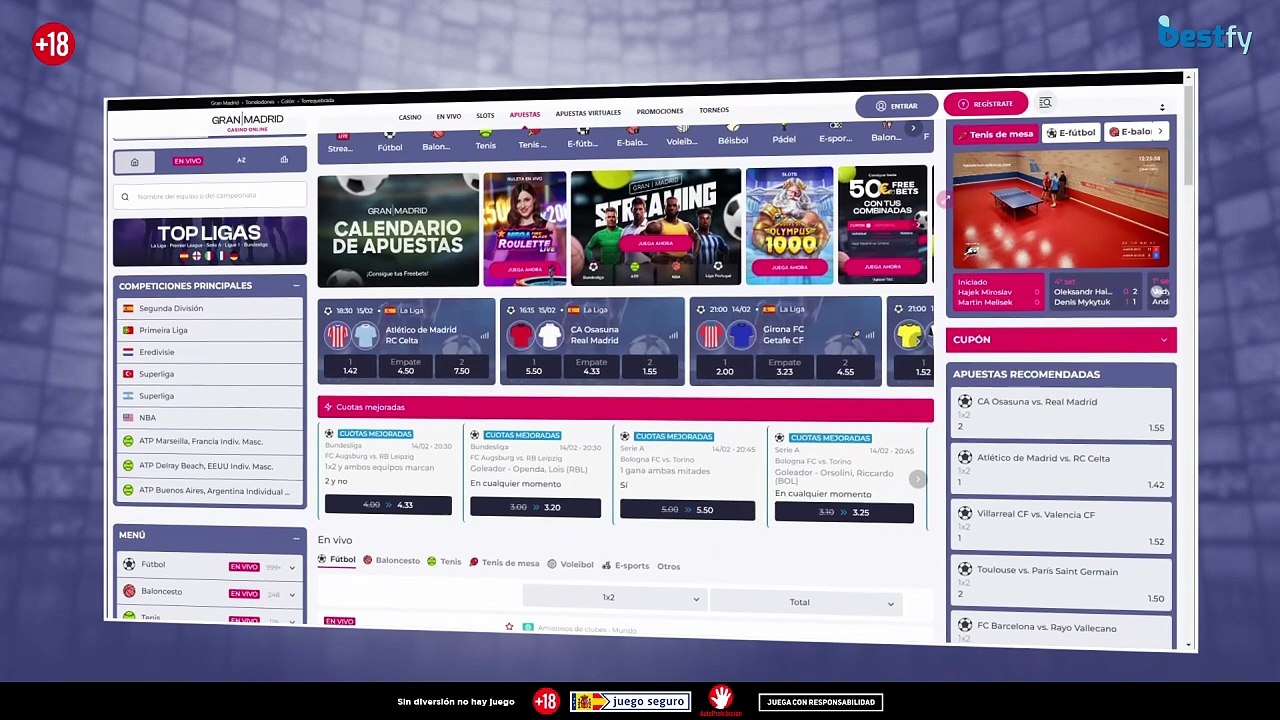
Task: Collapse the Competiciones Principales panel
Action: tap(296, 286)
